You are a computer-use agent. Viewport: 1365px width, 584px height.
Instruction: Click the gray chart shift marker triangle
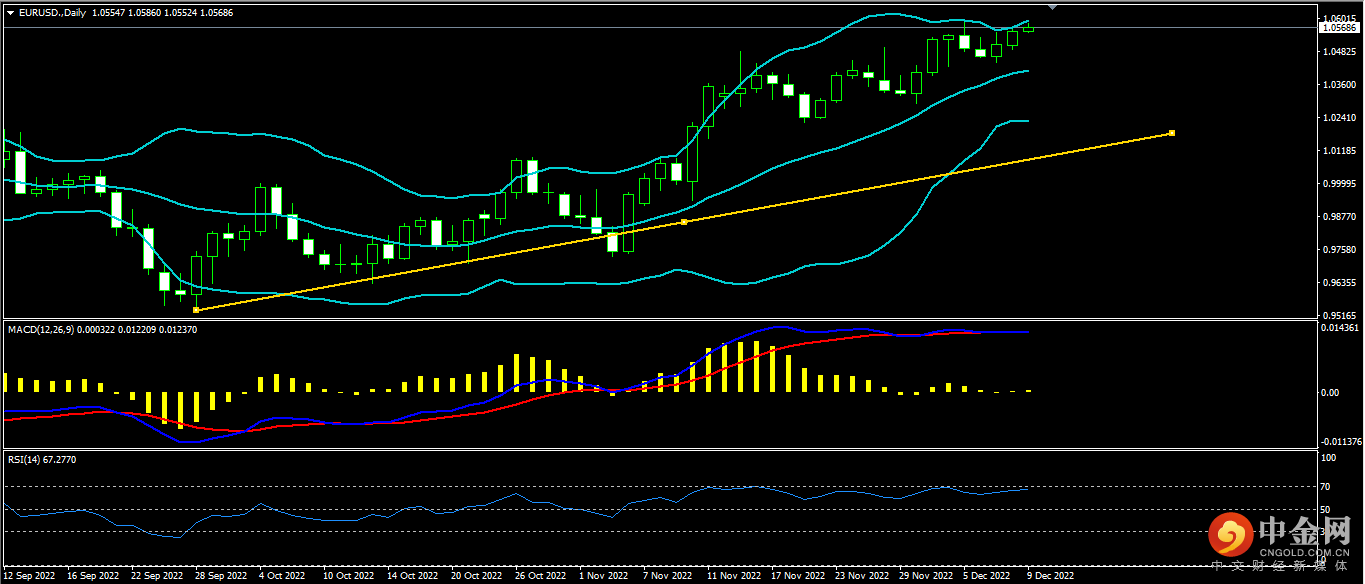coord(1053,6)
